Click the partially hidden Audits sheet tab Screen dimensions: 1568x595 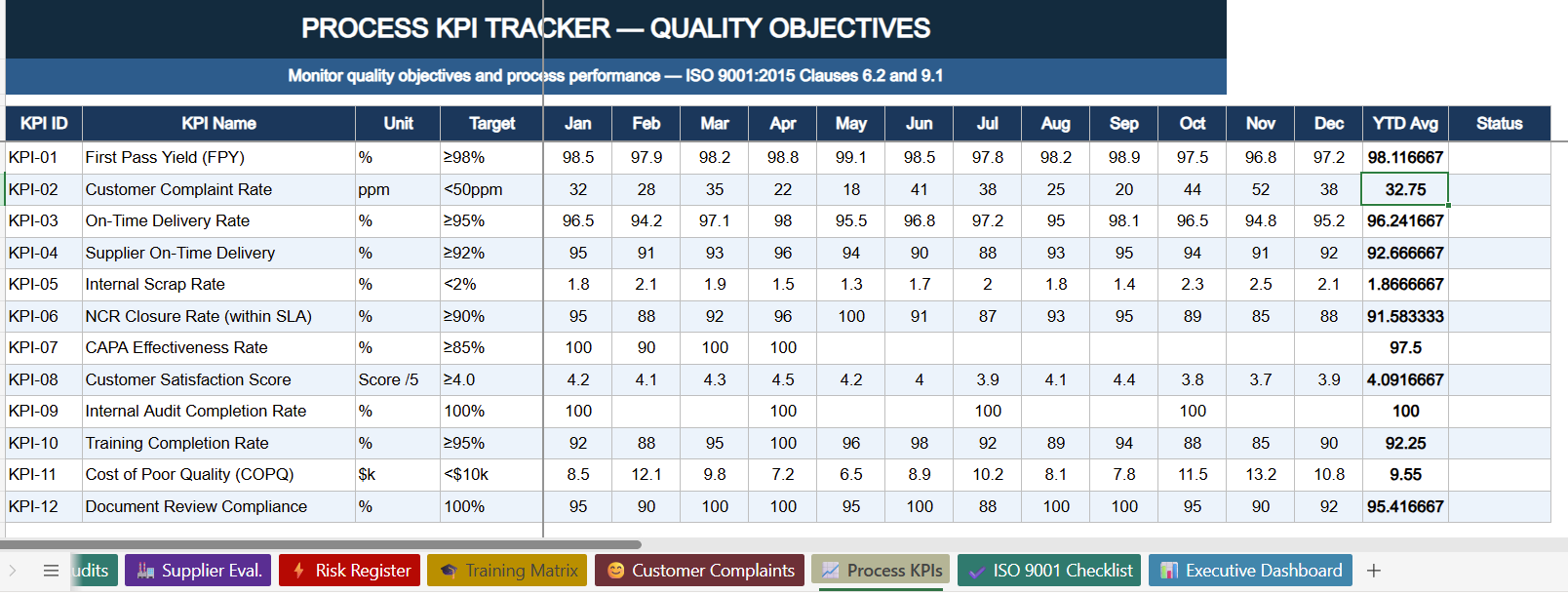click(95, 571)
